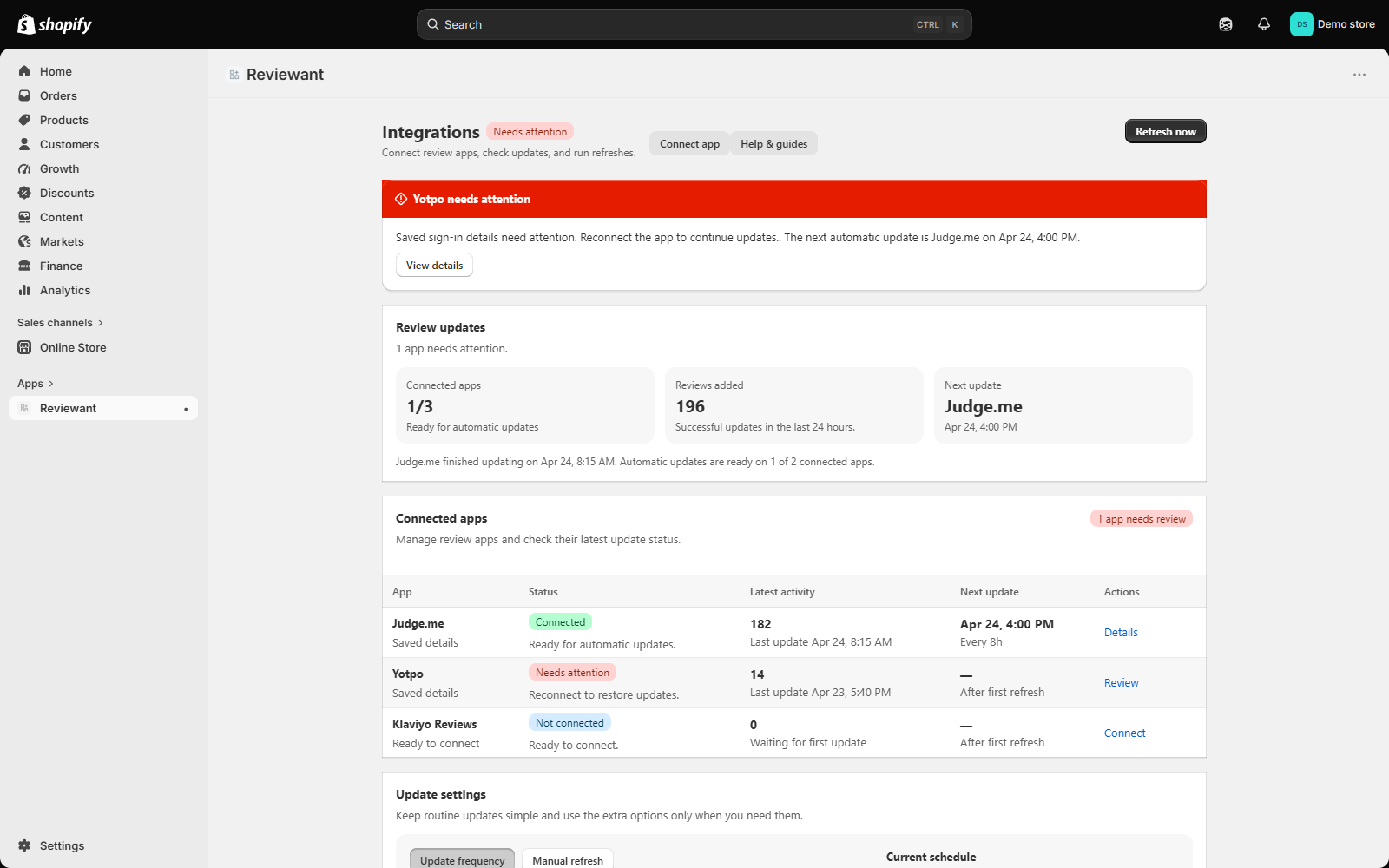Open the notifications bell
Viewport: 1389px width, 868px height.
pos(1264,24)
